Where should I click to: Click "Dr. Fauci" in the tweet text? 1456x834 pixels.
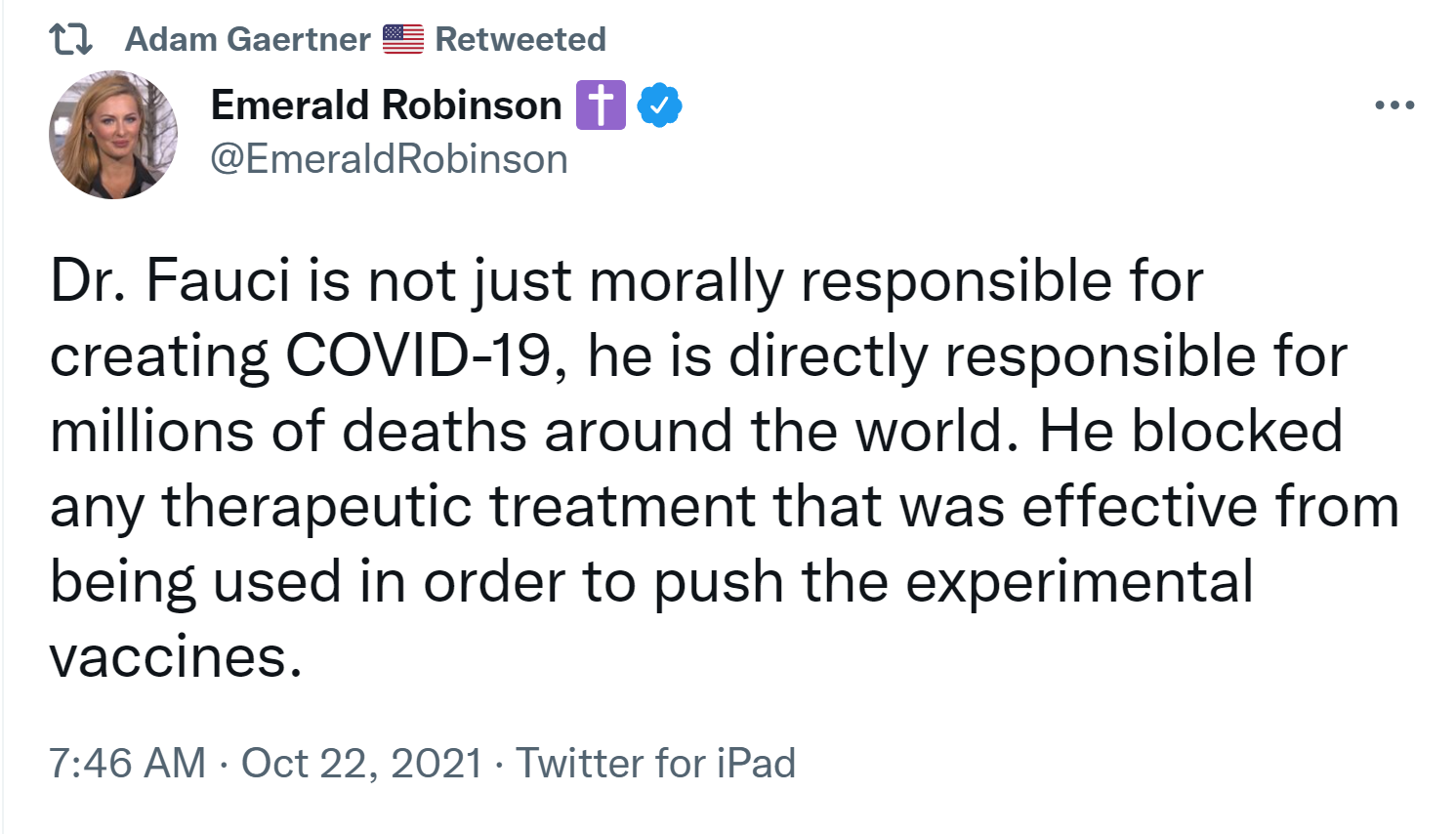171,281
